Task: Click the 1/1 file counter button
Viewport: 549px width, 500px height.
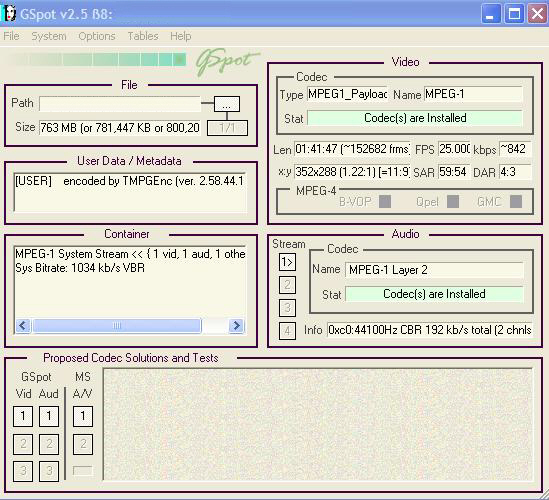Action: (227, 128)
